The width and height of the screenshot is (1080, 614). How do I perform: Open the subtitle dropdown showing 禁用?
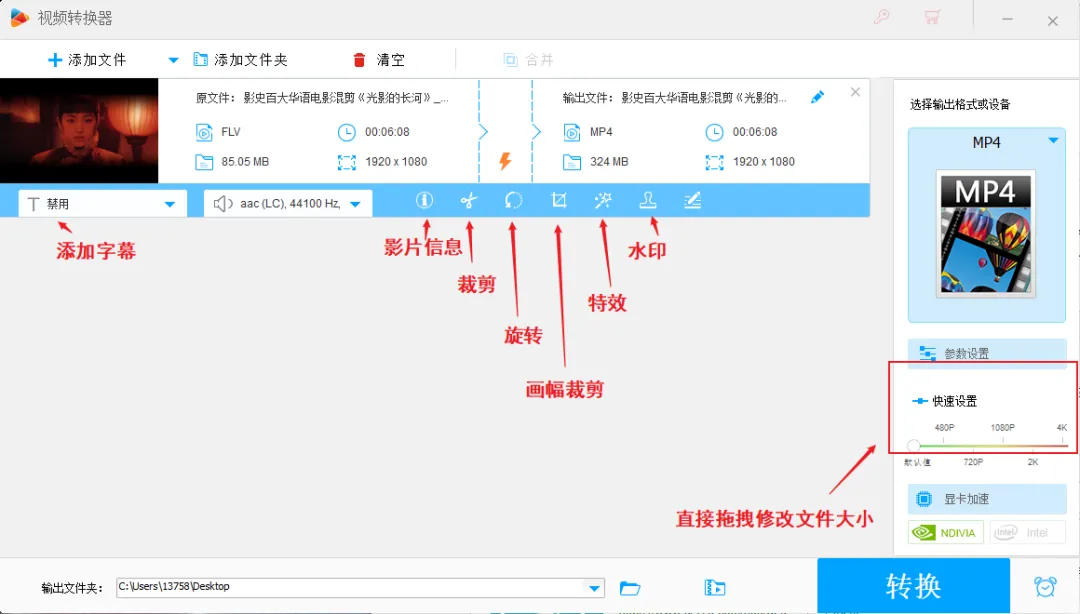[x=102, y=204]
